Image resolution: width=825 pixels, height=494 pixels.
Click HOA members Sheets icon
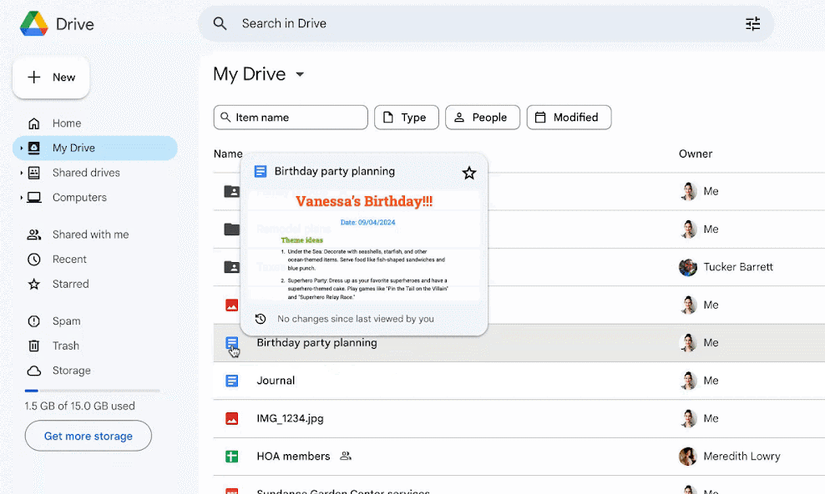click(232, 457)
